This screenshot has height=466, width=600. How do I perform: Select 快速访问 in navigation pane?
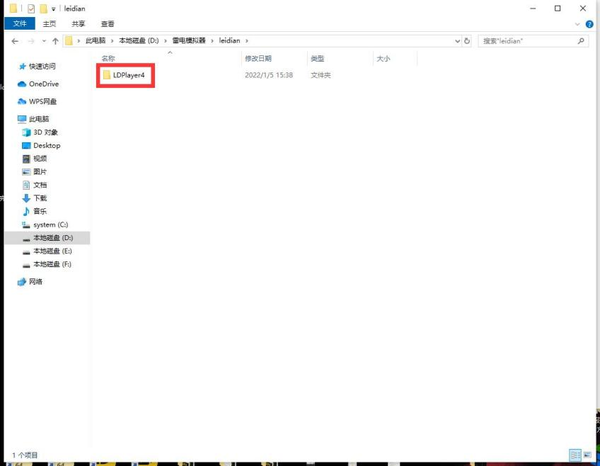click(x=37, y=67)
